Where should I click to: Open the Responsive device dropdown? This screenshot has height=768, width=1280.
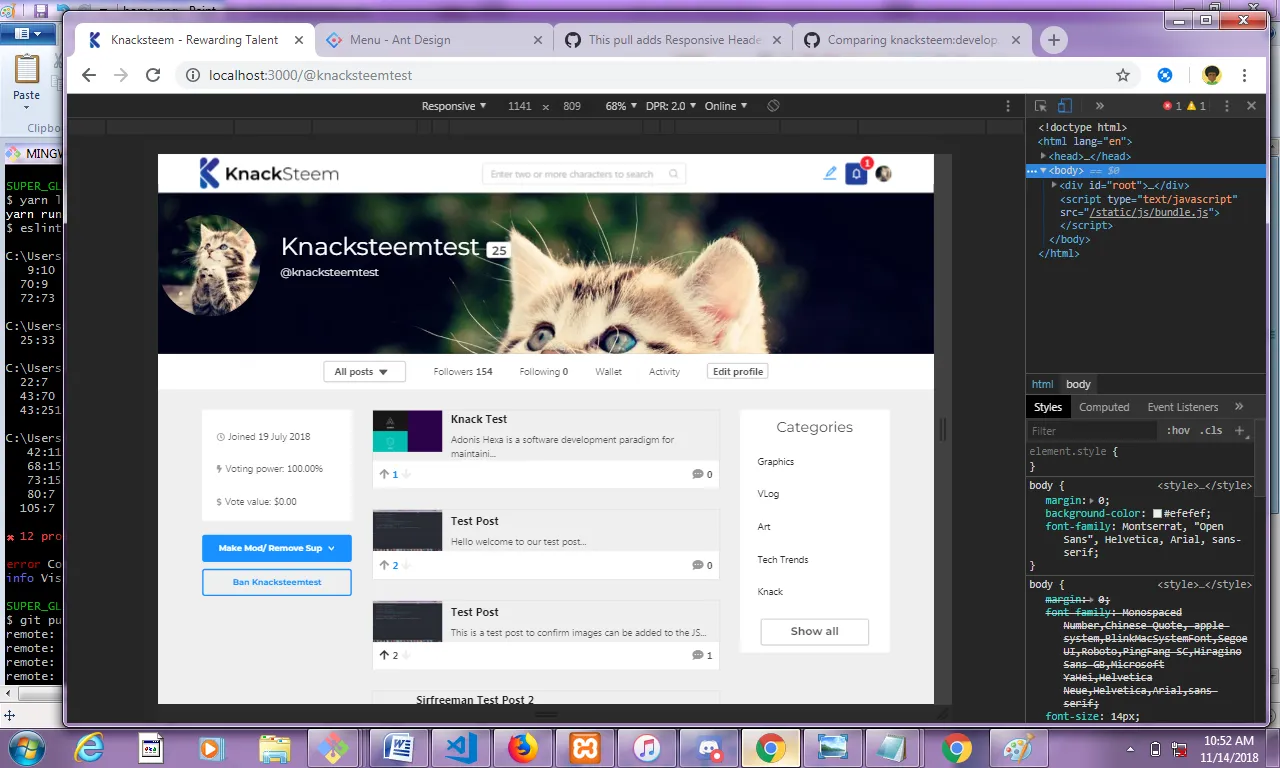[x=454, y=106]
